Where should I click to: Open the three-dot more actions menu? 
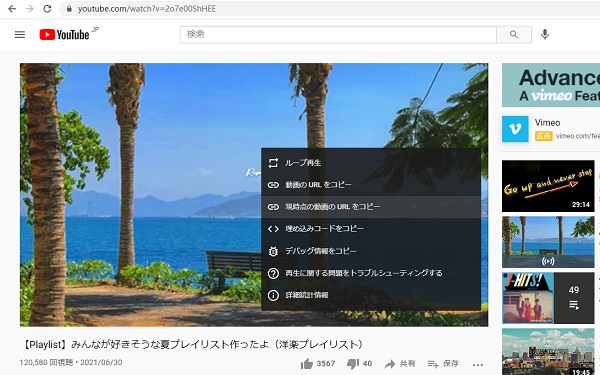coord(478,364)
